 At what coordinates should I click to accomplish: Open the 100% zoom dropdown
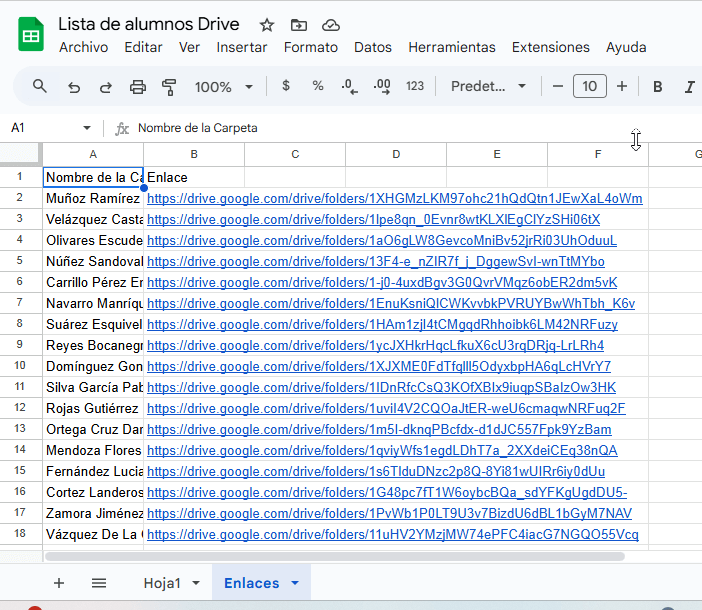pos(223,87)
